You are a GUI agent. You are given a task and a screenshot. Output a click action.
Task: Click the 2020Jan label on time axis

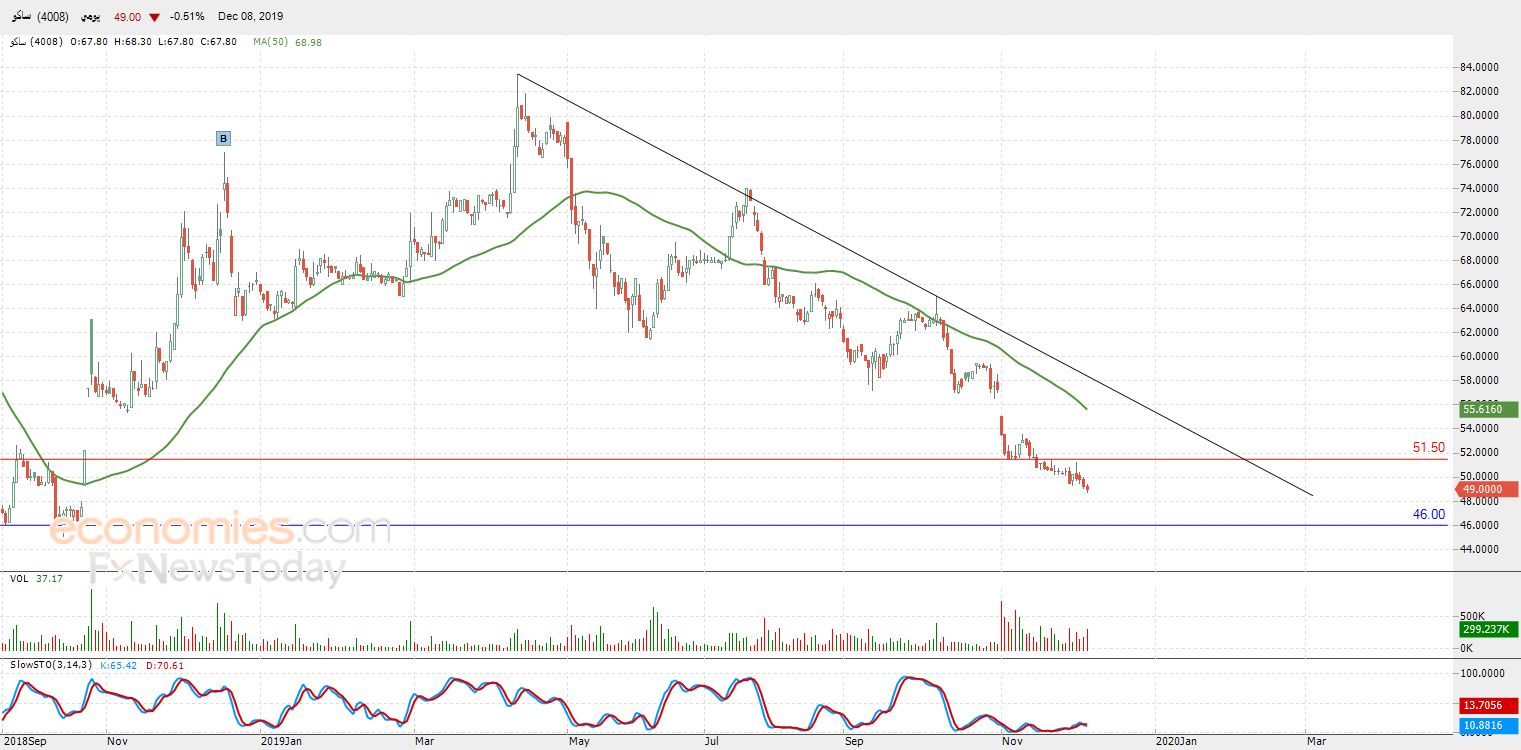click(1176, 741)
